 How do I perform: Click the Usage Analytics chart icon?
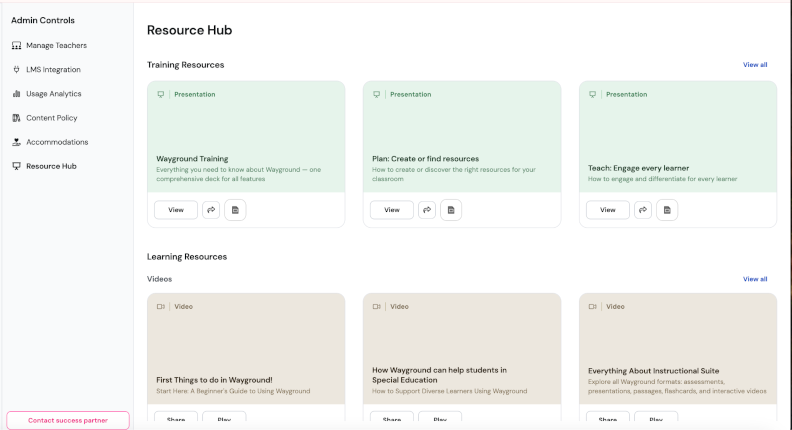pos(16,94)
